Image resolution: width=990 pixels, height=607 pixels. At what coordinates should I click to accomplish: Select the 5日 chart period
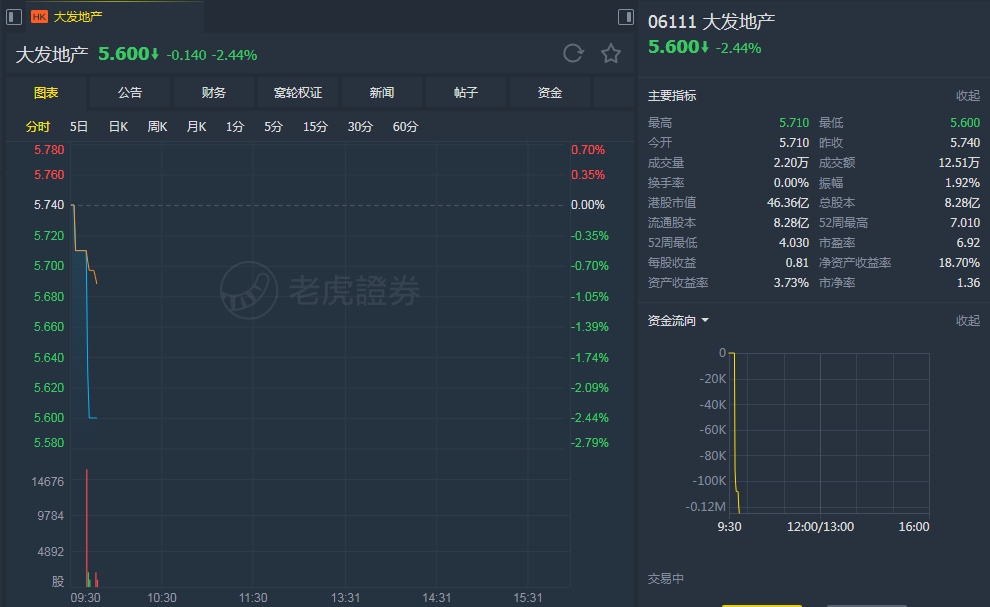click(x=79, y=127)
